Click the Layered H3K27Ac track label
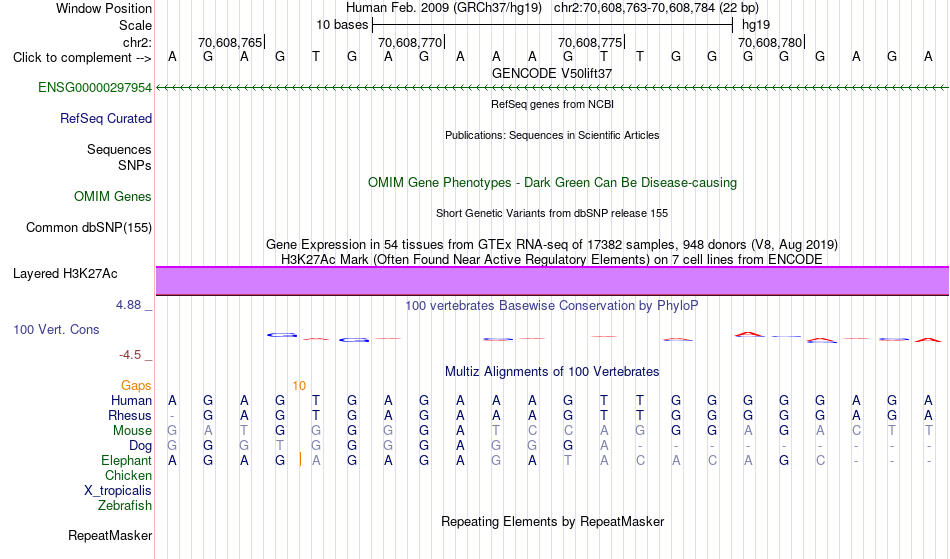Screen dimensions: 950x559 [65, 274]
